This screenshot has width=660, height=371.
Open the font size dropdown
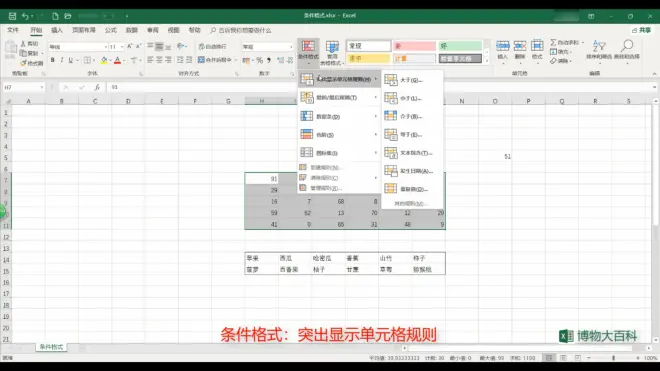click(122, 47)
